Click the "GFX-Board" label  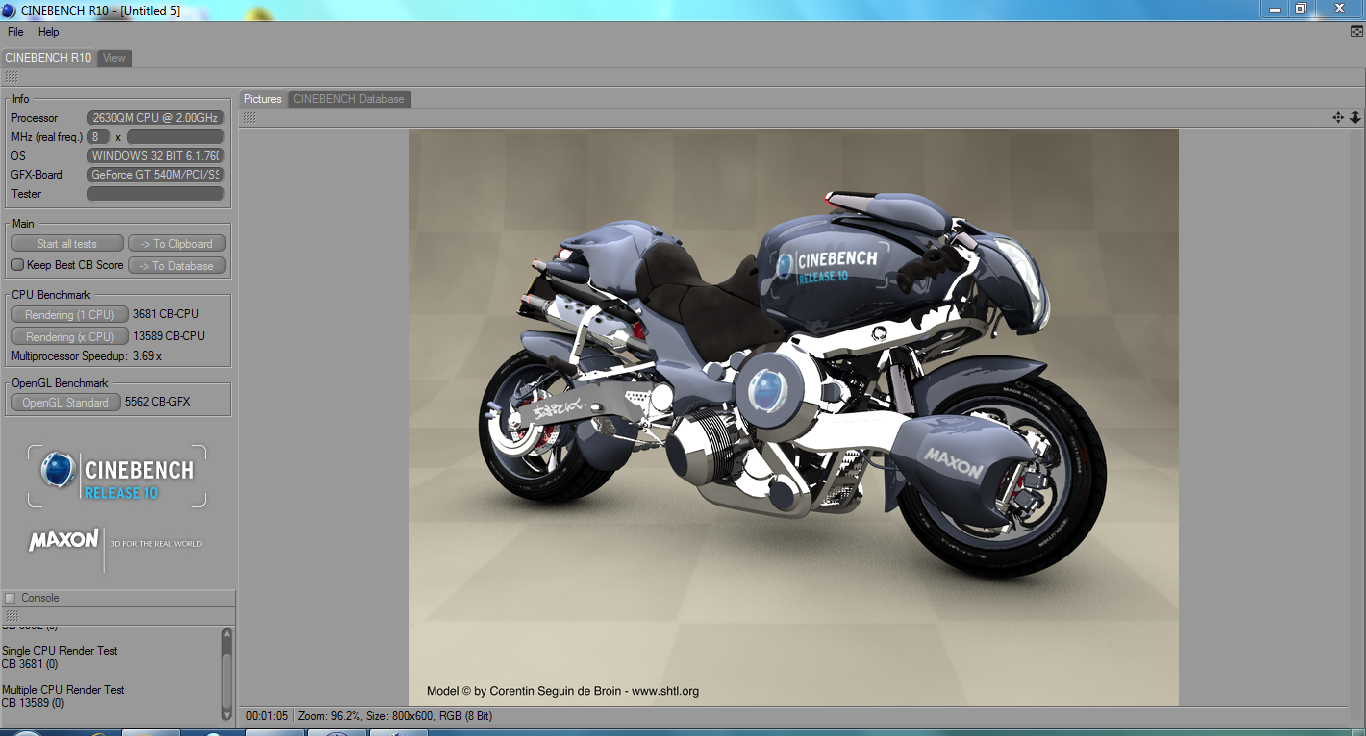point(37,175)
